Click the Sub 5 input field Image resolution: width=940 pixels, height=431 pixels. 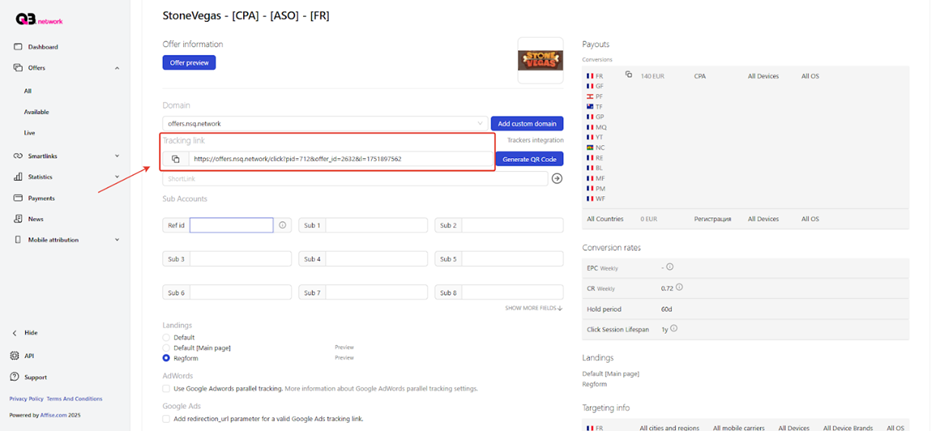pos(513,259)
